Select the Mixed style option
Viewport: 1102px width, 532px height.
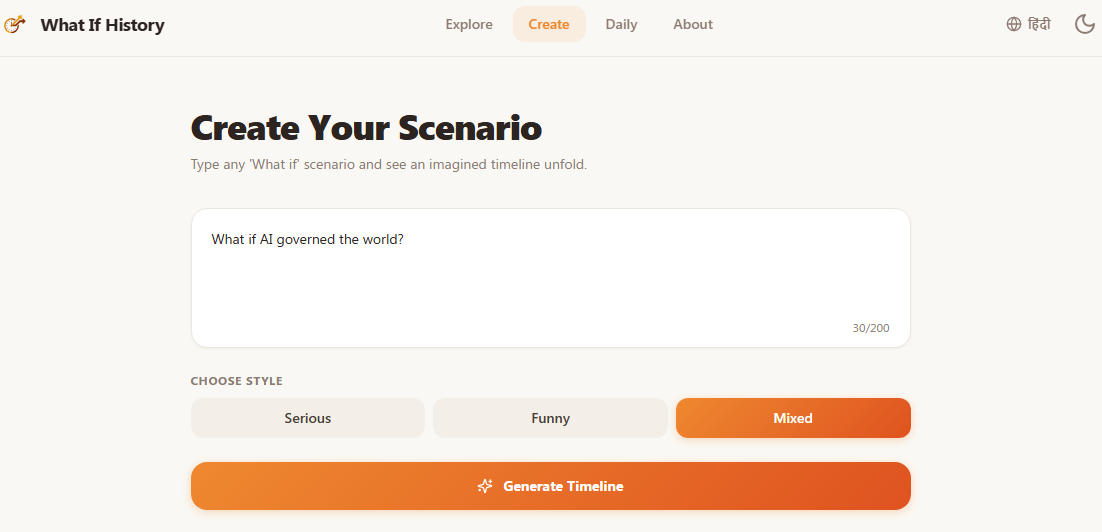793,418
